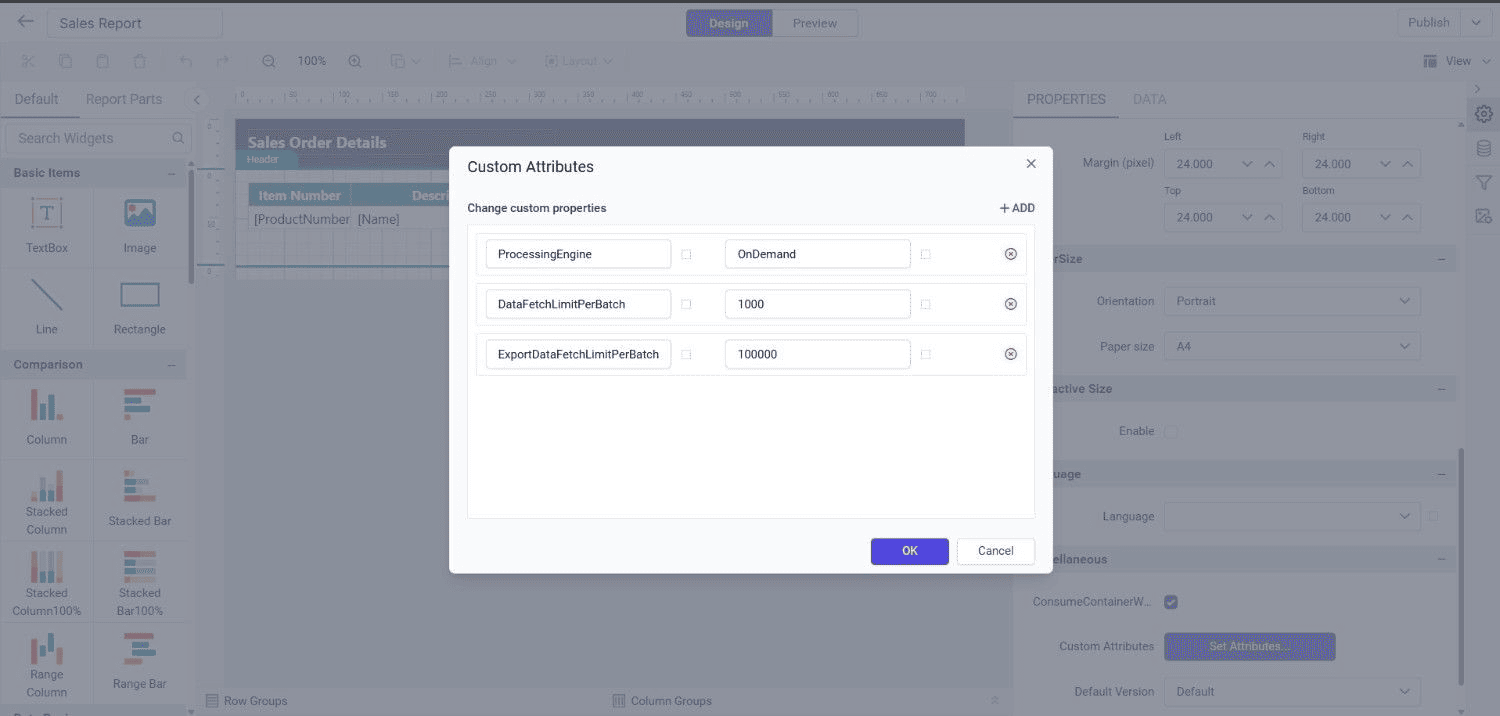Enable the Interactive Size checkbox
This screenshot has height=716, width=1500.
[x=1171, y=431]
